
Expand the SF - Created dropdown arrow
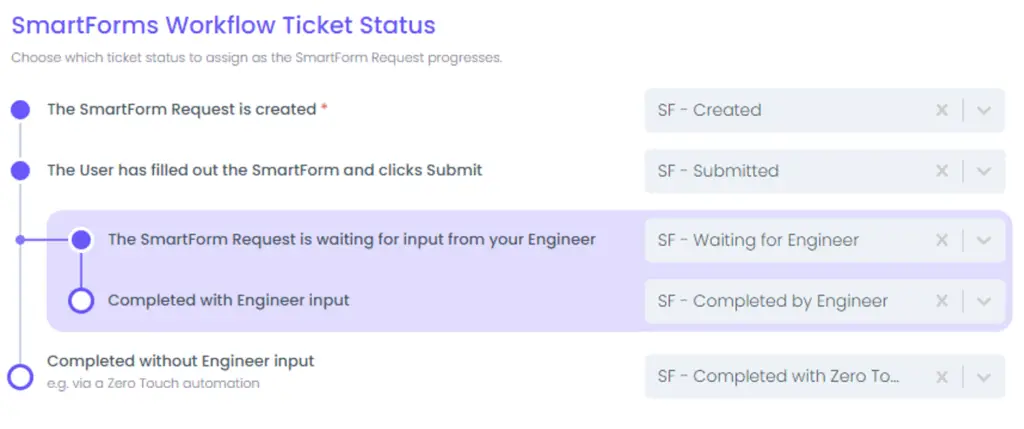click(x=984, y=110)
